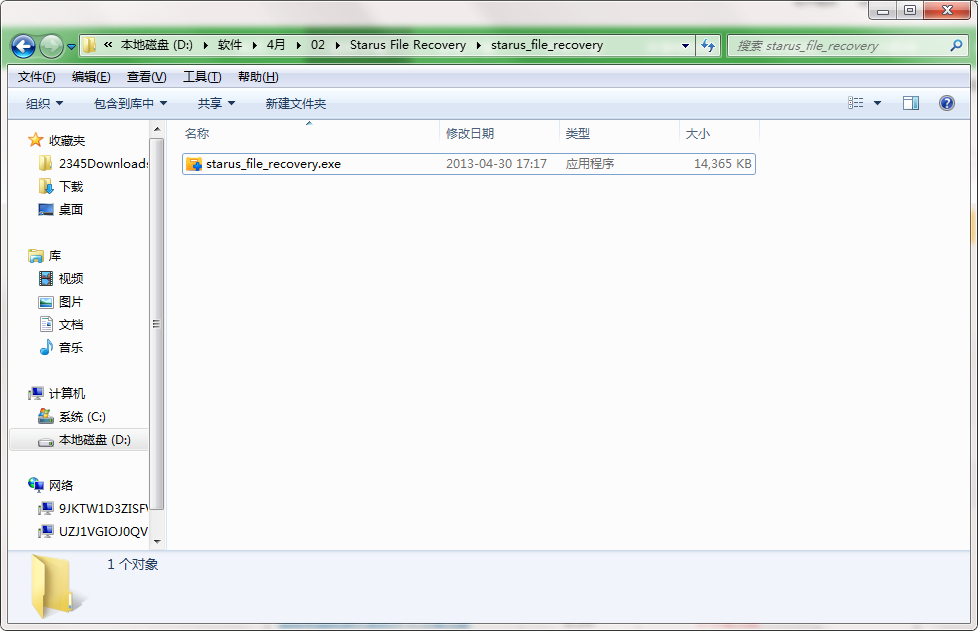
Task: Open the 工具(T) menu
Action: (202, 77)
